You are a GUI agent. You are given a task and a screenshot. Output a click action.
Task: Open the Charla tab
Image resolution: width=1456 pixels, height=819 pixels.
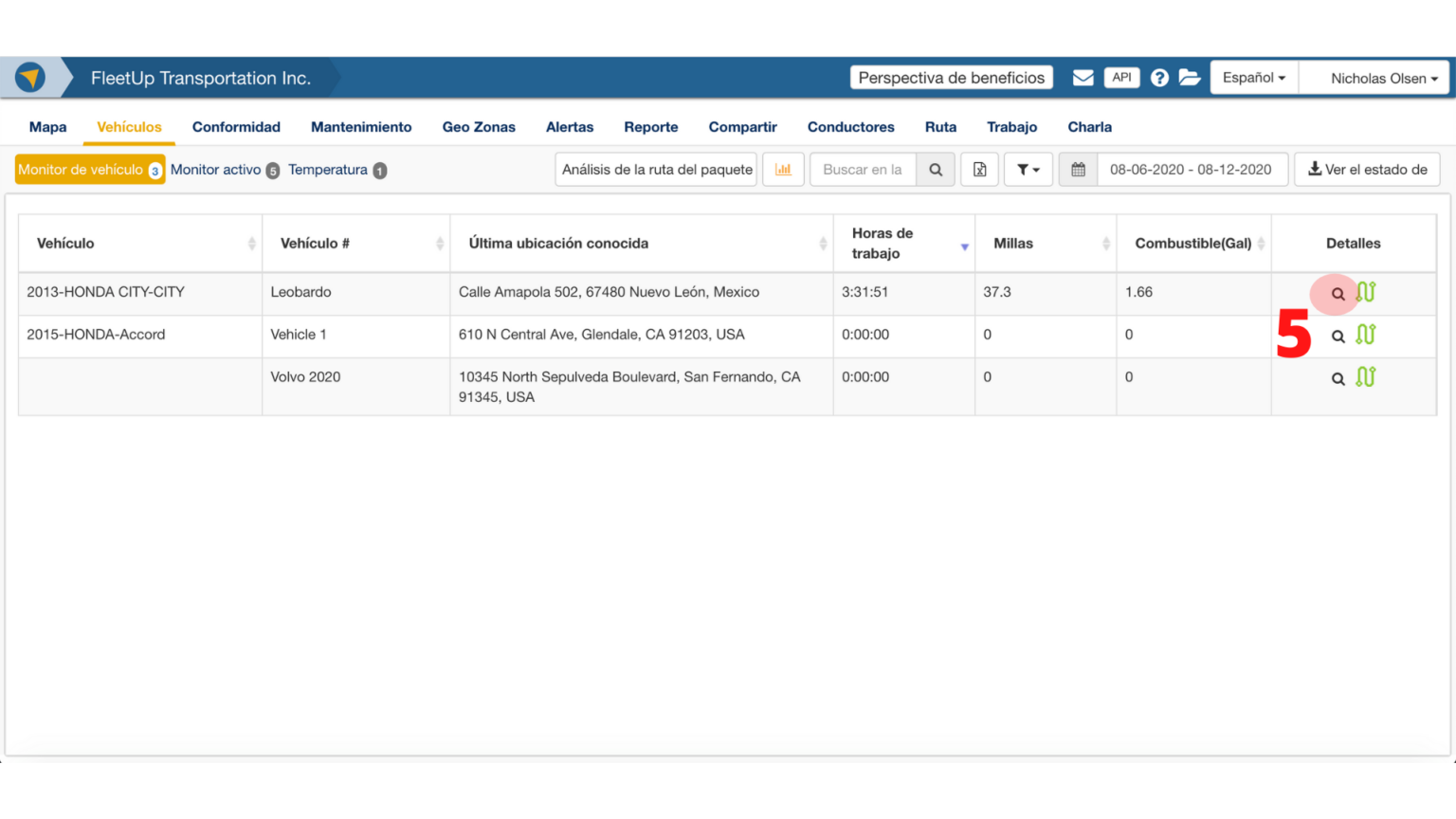[1090, 127]
